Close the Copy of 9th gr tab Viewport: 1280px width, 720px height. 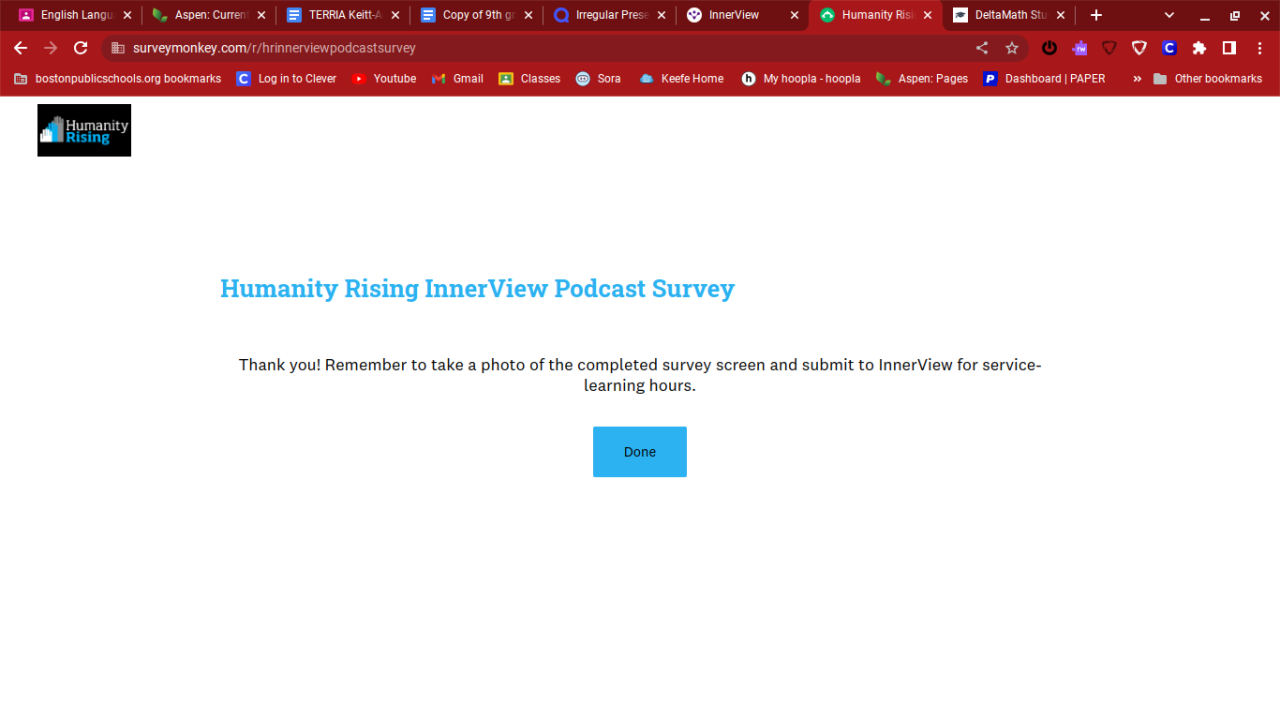pos(528,15)
